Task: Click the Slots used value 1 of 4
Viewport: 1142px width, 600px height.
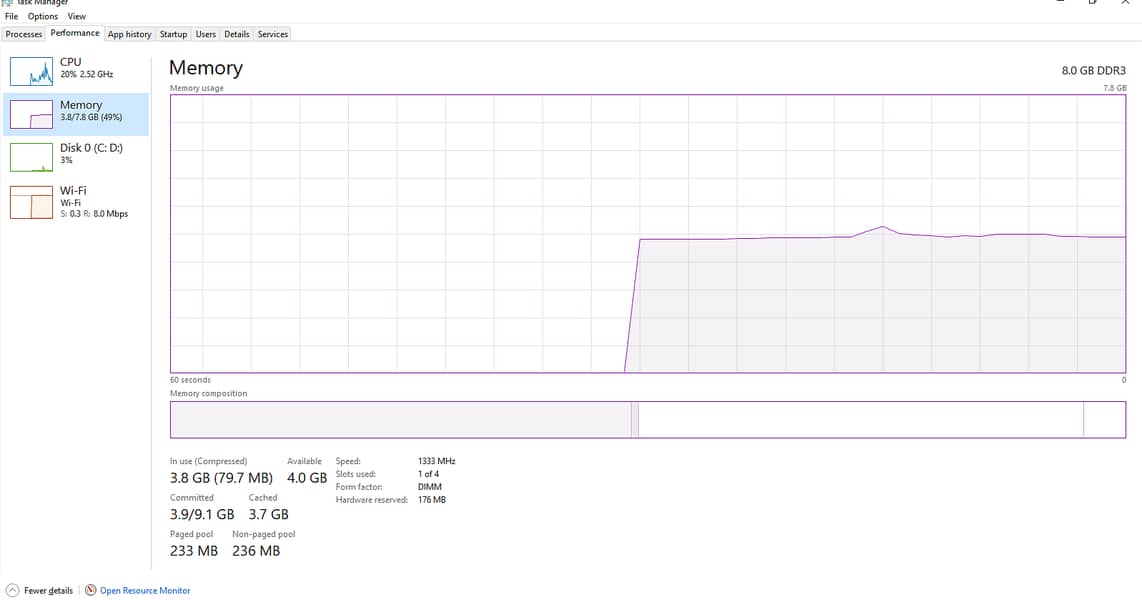Action: point(428,474)
